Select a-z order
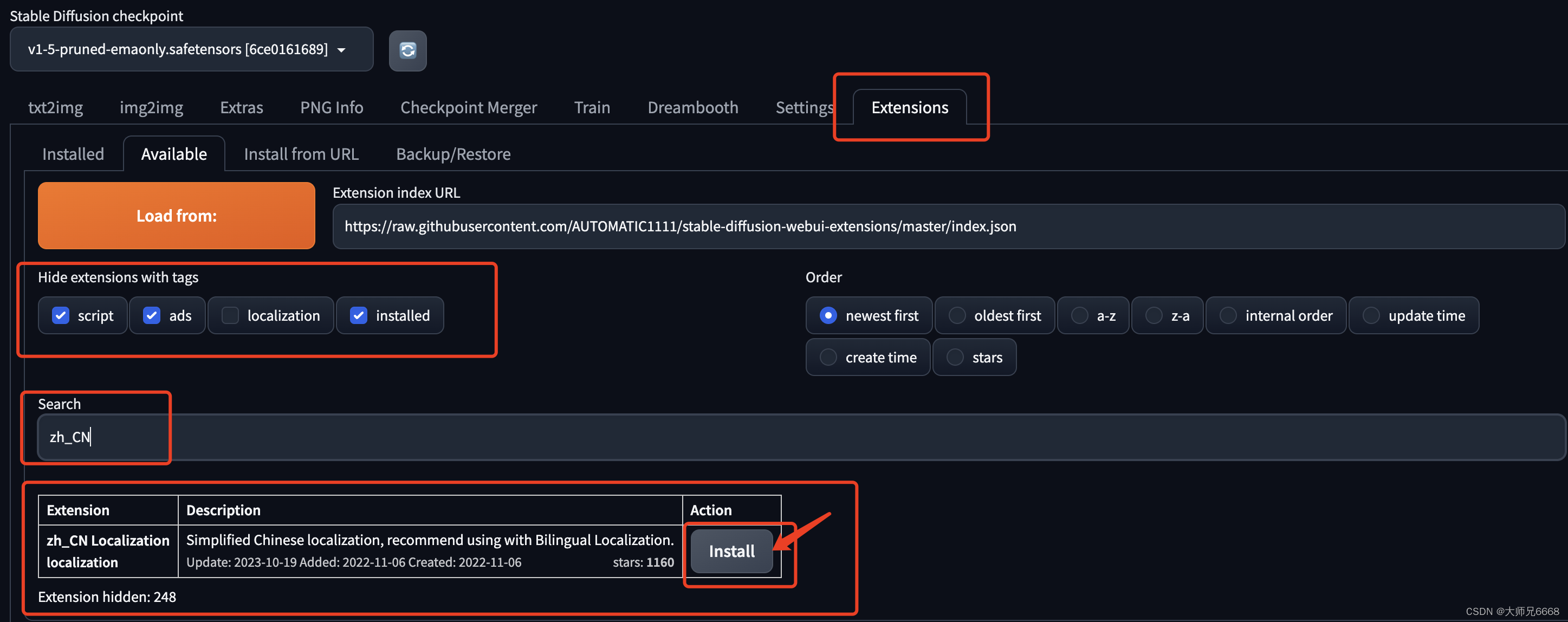The image size is (1568, 622). tap(1093, 315)
